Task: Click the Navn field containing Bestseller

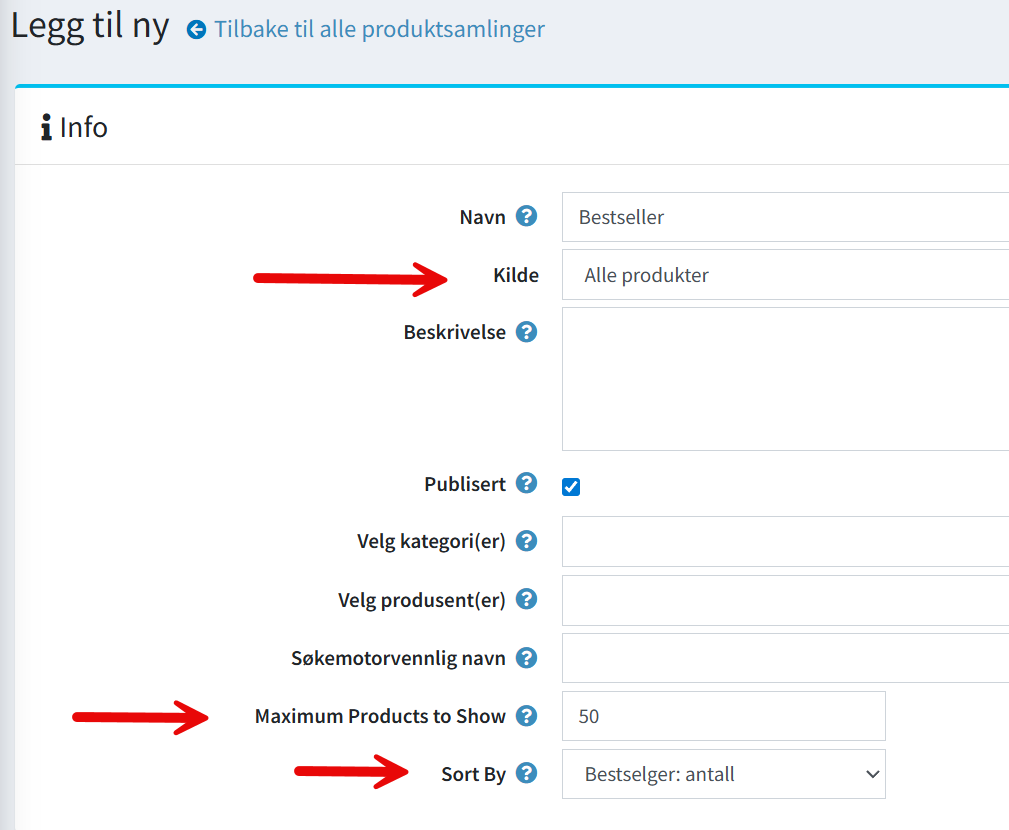Action: tap(785, 217)
